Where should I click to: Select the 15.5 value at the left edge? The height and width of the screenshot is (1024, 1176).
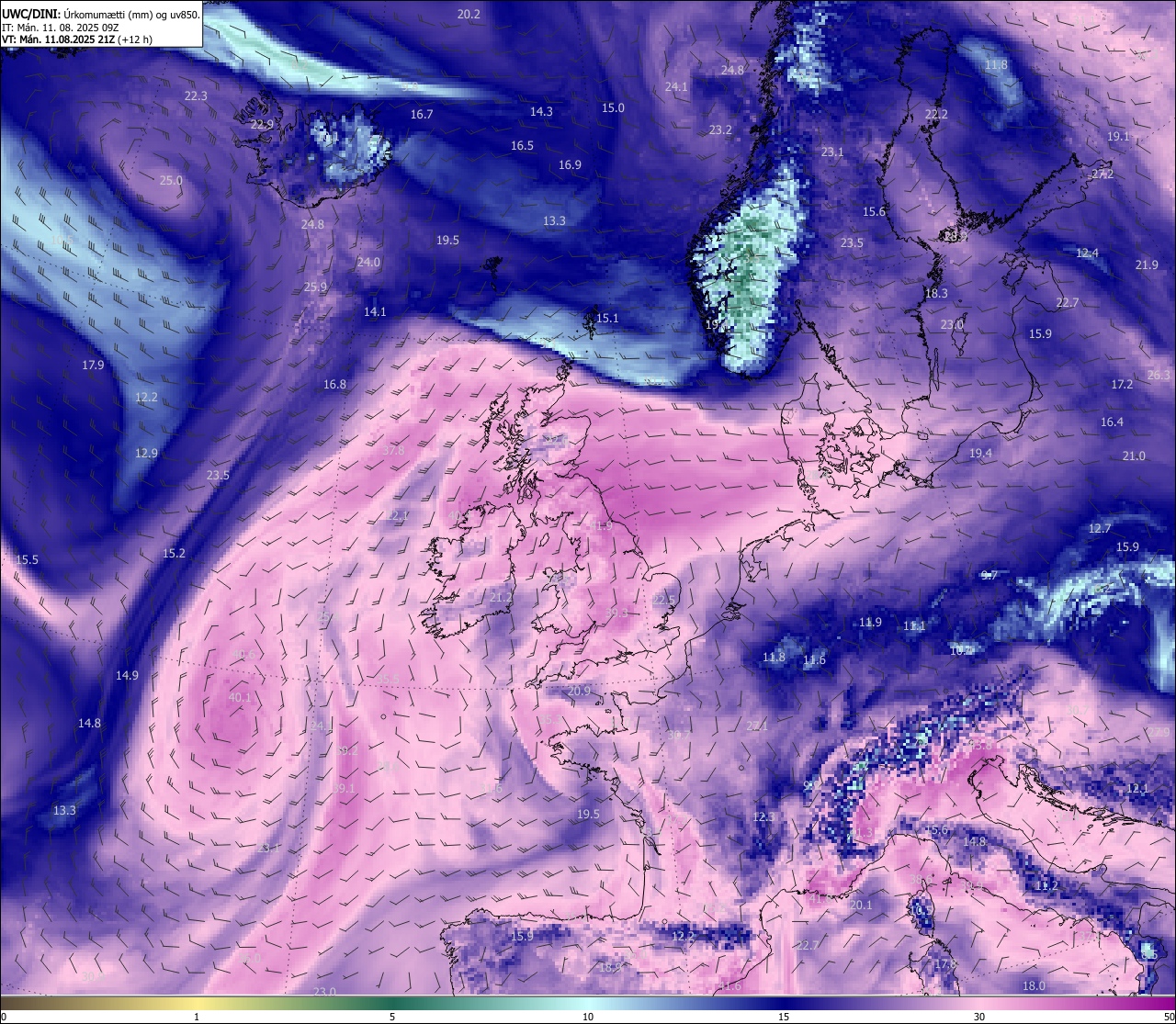pos(27,560)
